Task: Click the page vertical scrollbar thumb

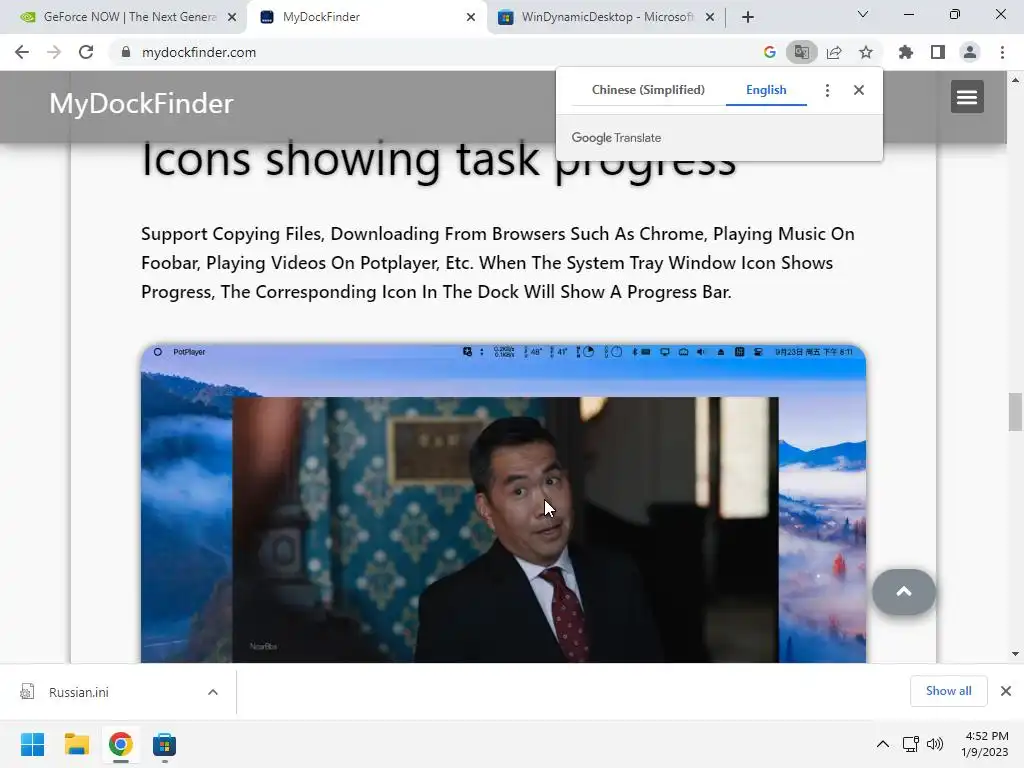Action: 1015,411
